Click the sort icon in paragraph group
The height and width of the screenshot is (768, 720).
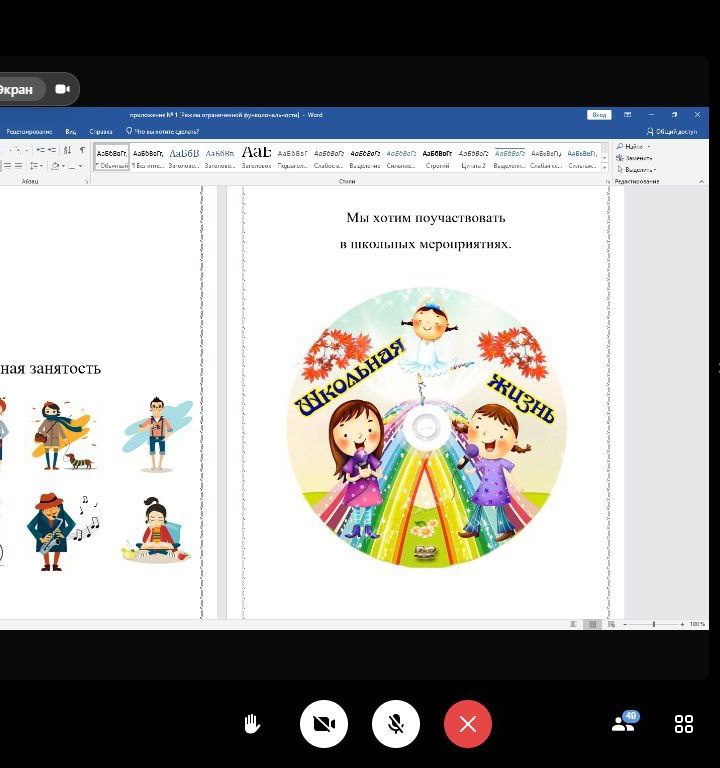67,150
